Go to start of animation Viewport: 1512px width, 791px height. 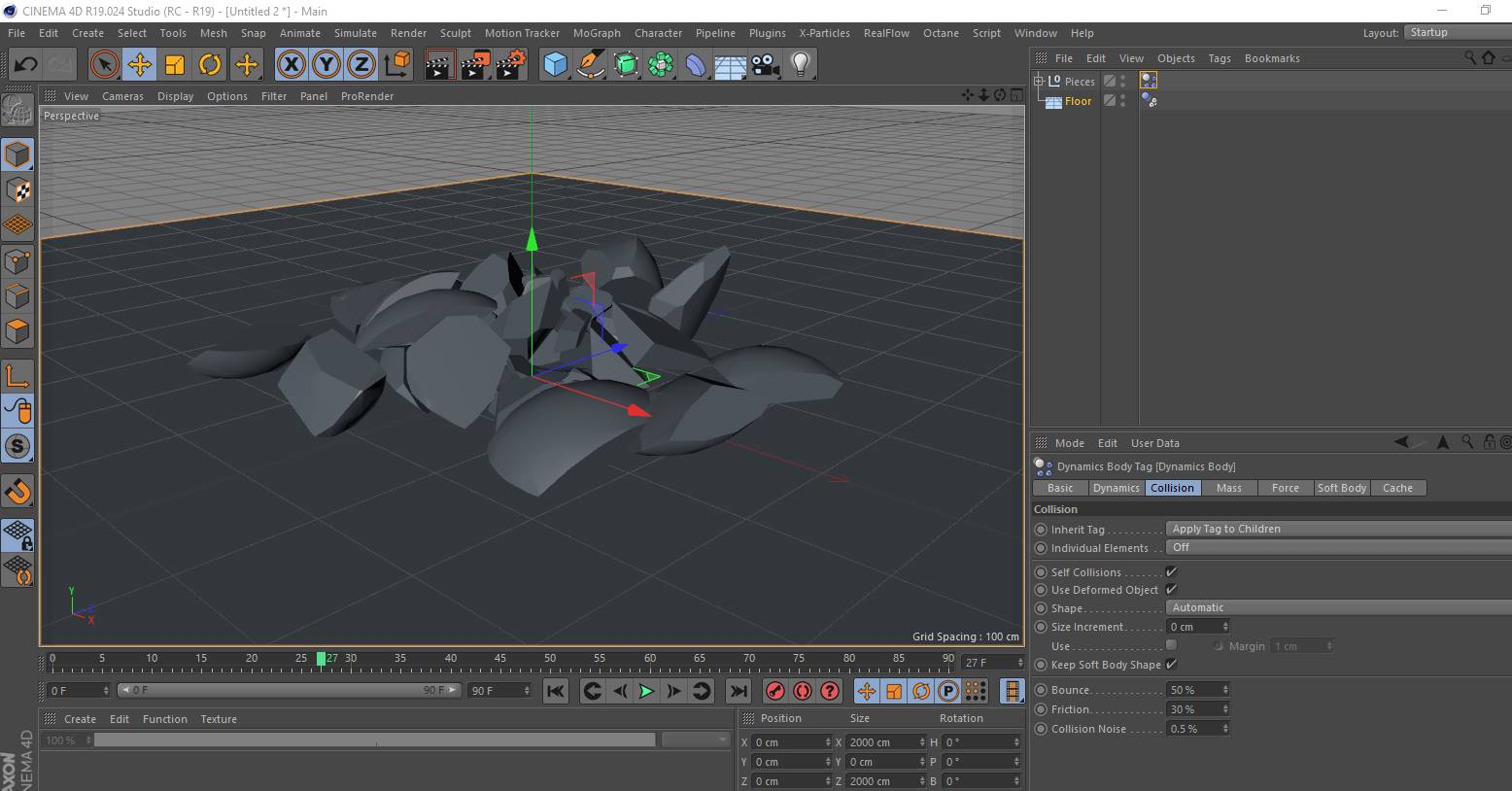pos(555,691)
